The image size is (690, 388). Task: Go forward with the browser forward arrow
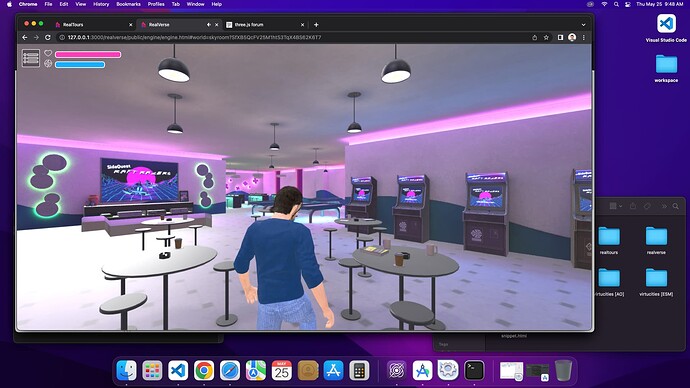[37, 37]
